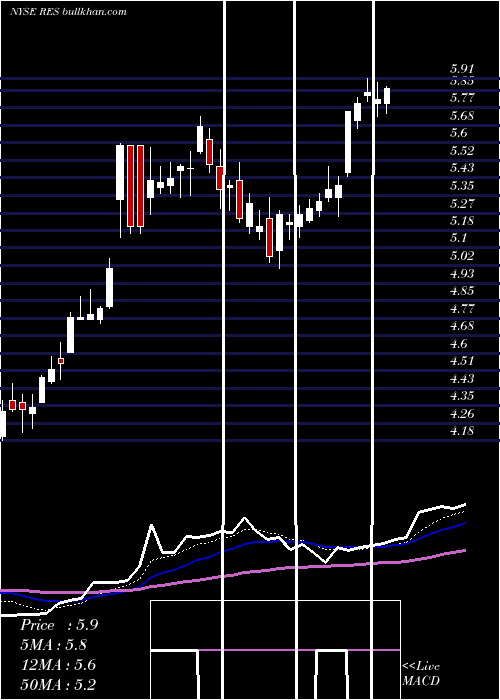500x700 pixels.
Task: Click the 5.02 price level label
Action: 462,256
